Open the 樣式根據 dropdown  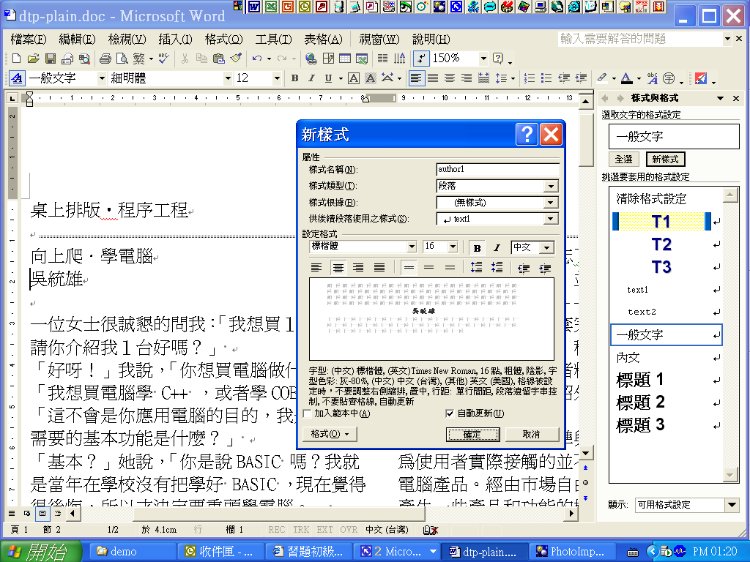[x=551, y=203]
